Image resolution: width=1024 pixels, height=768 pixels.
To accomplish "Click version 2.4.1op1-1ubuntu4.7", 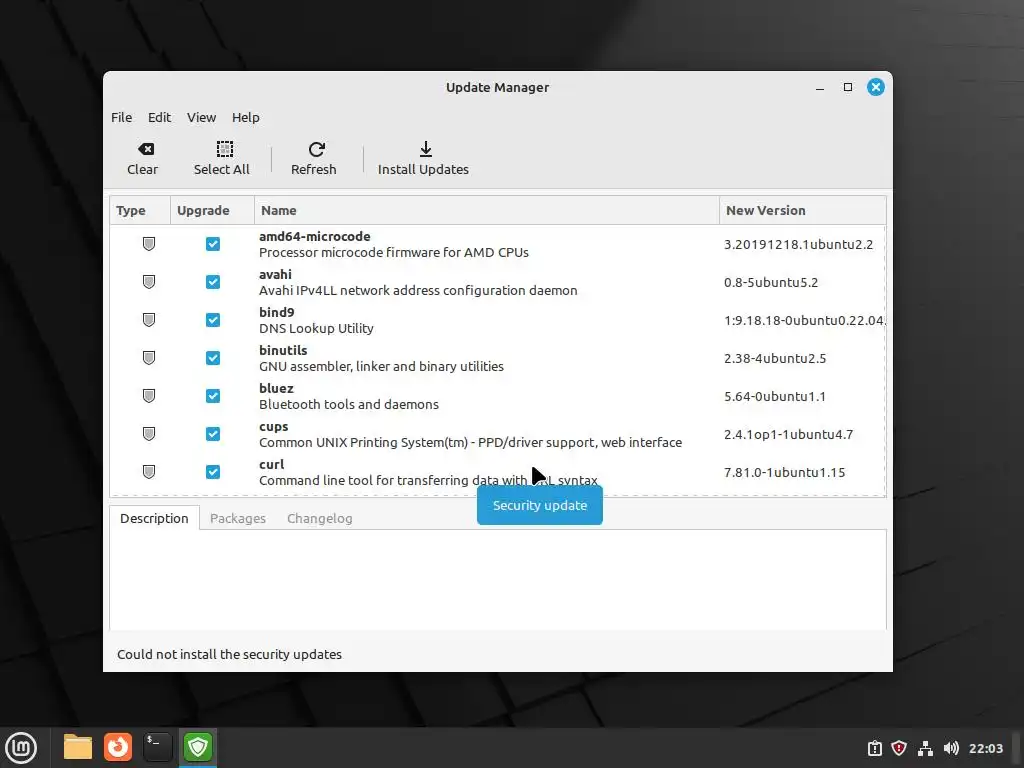I will click(x=788, y=434).
